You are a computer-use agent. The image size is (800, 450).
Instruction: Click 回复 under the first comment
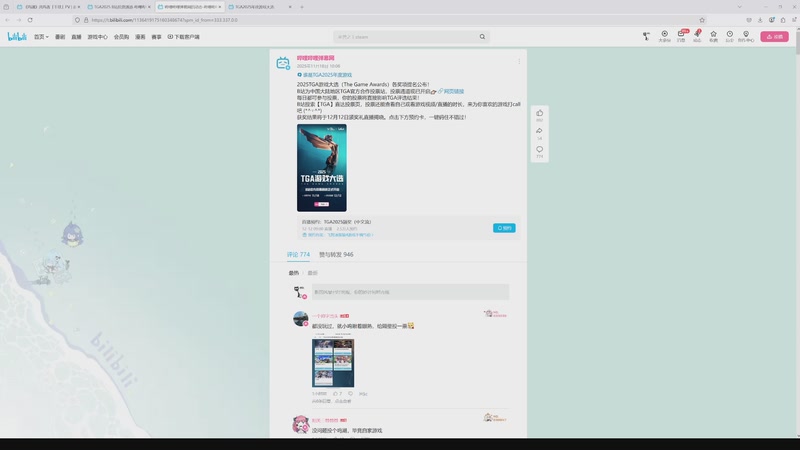point(363,394)
